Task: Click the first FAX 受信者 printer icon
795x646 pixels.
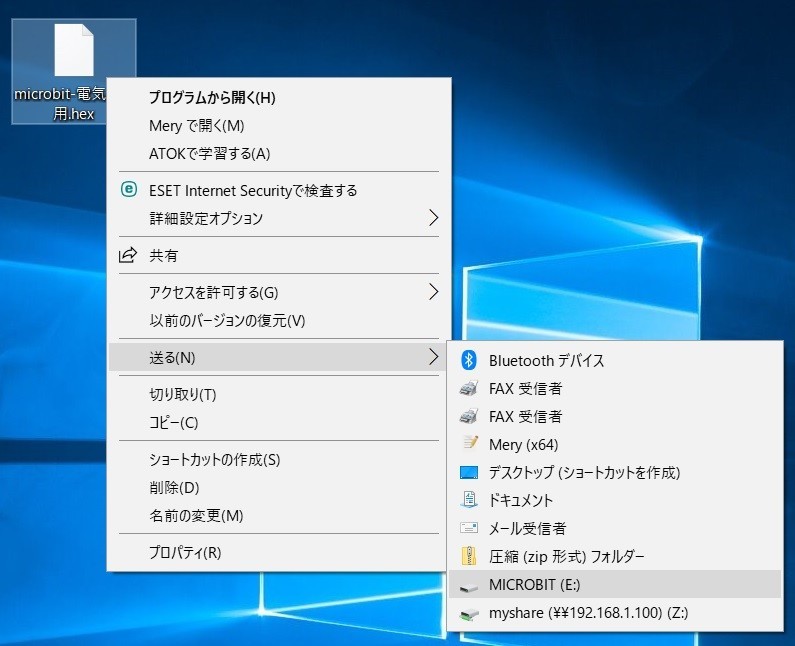Action: (469, 388)
